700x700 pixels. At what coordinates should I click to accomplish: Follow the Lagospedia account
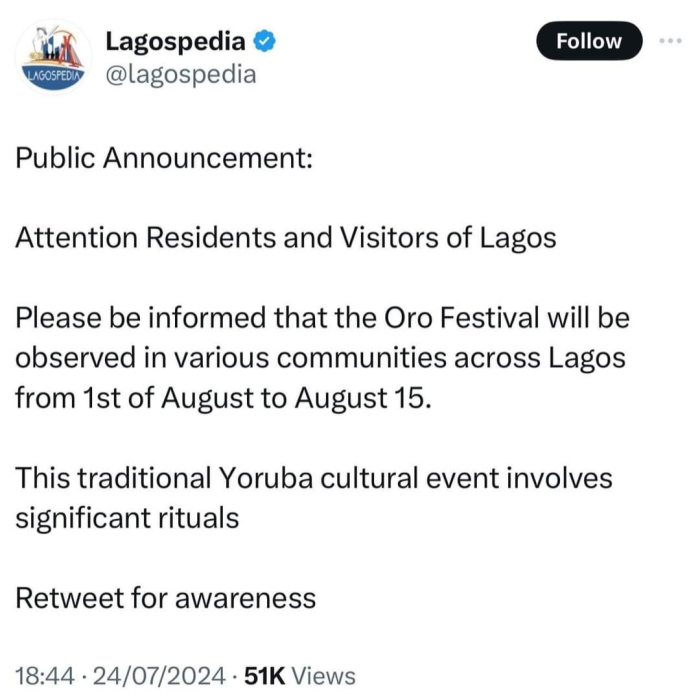pos(589,41)
